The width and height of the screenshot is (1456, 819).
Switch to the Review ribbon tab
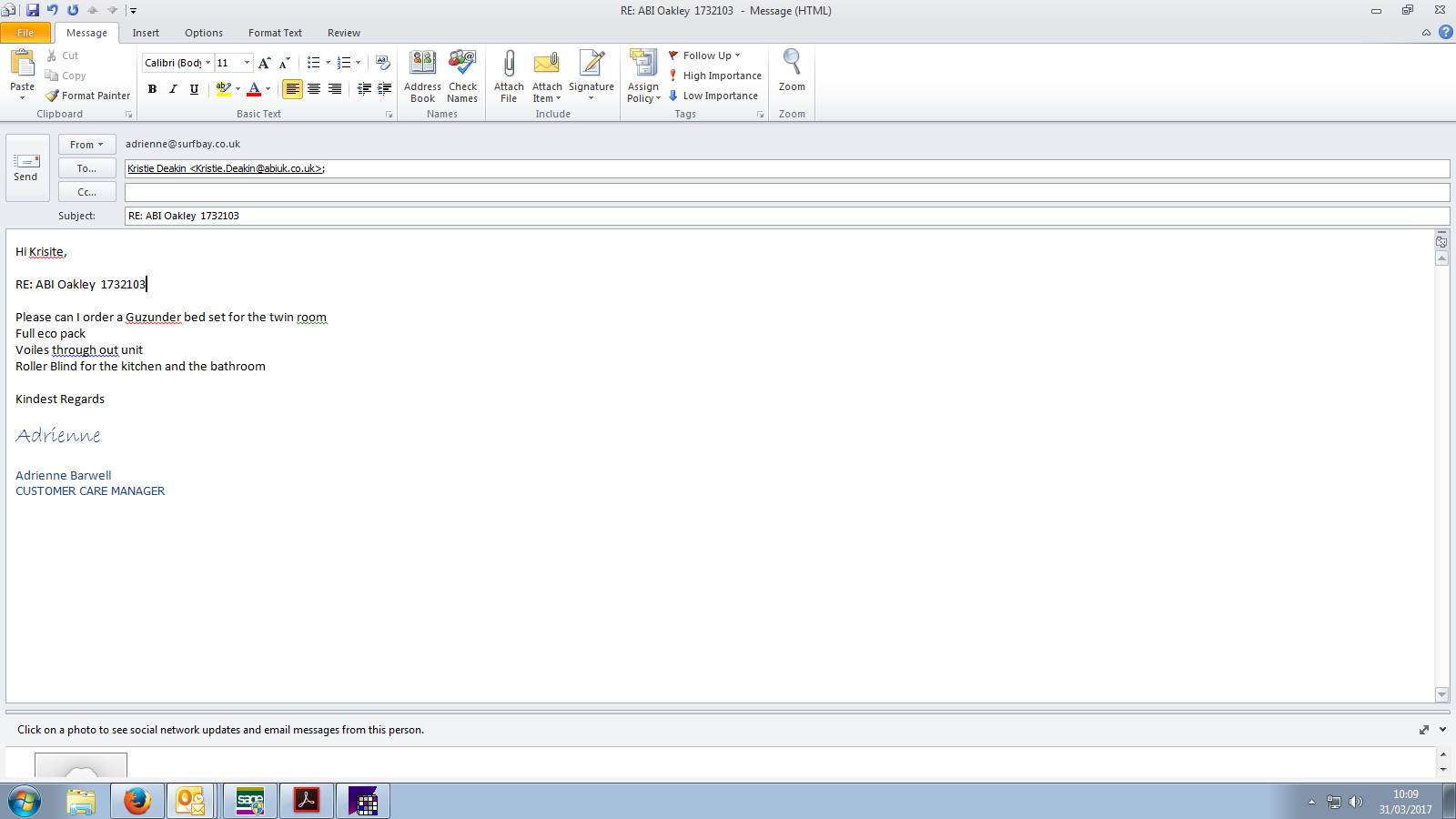point(344,33)
